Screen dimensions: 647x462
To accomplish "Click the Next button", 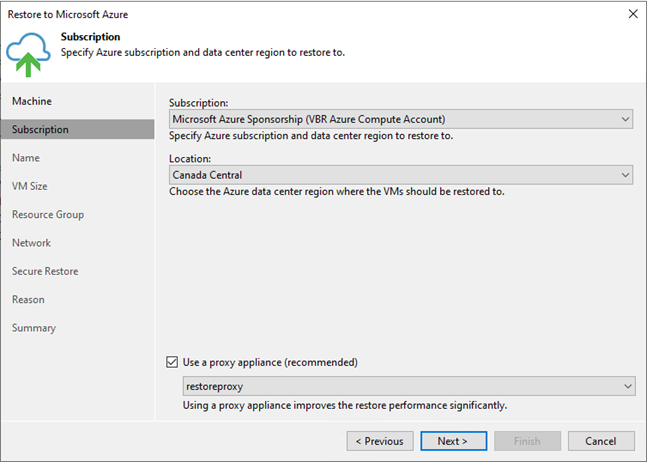I will [x=453, y=441].
